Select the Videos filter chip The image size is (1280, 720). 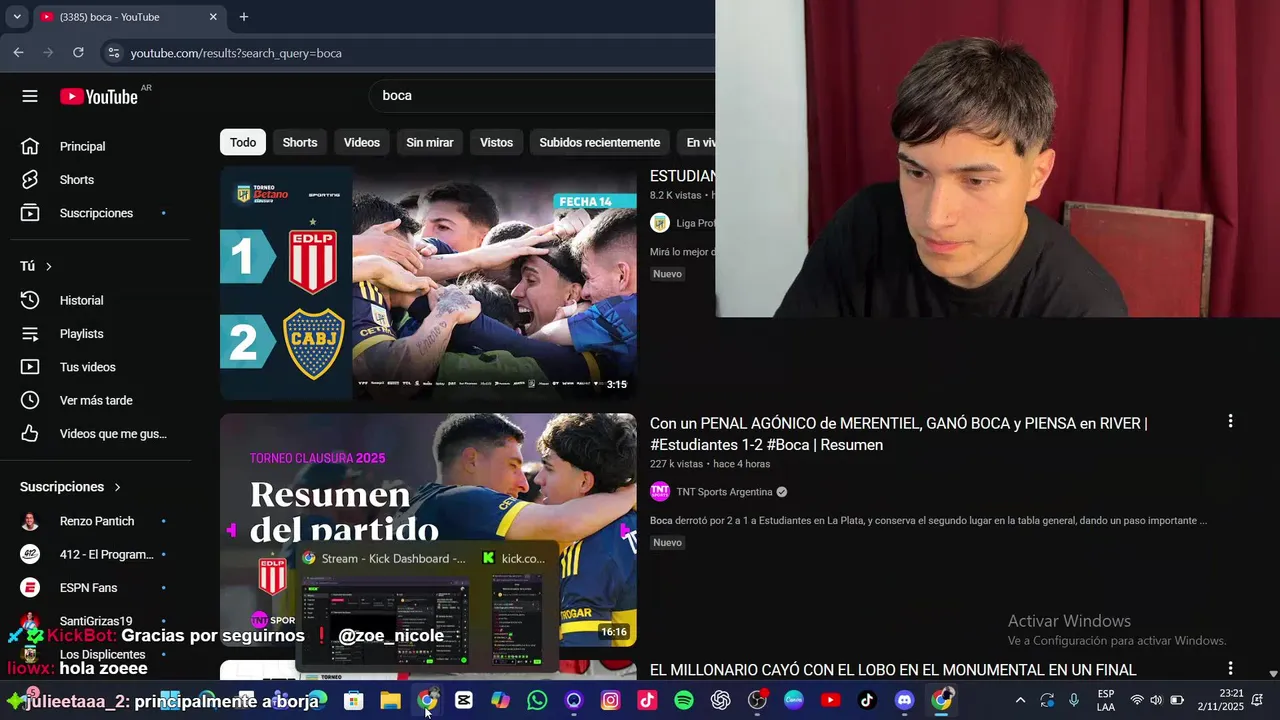(362, 142)
